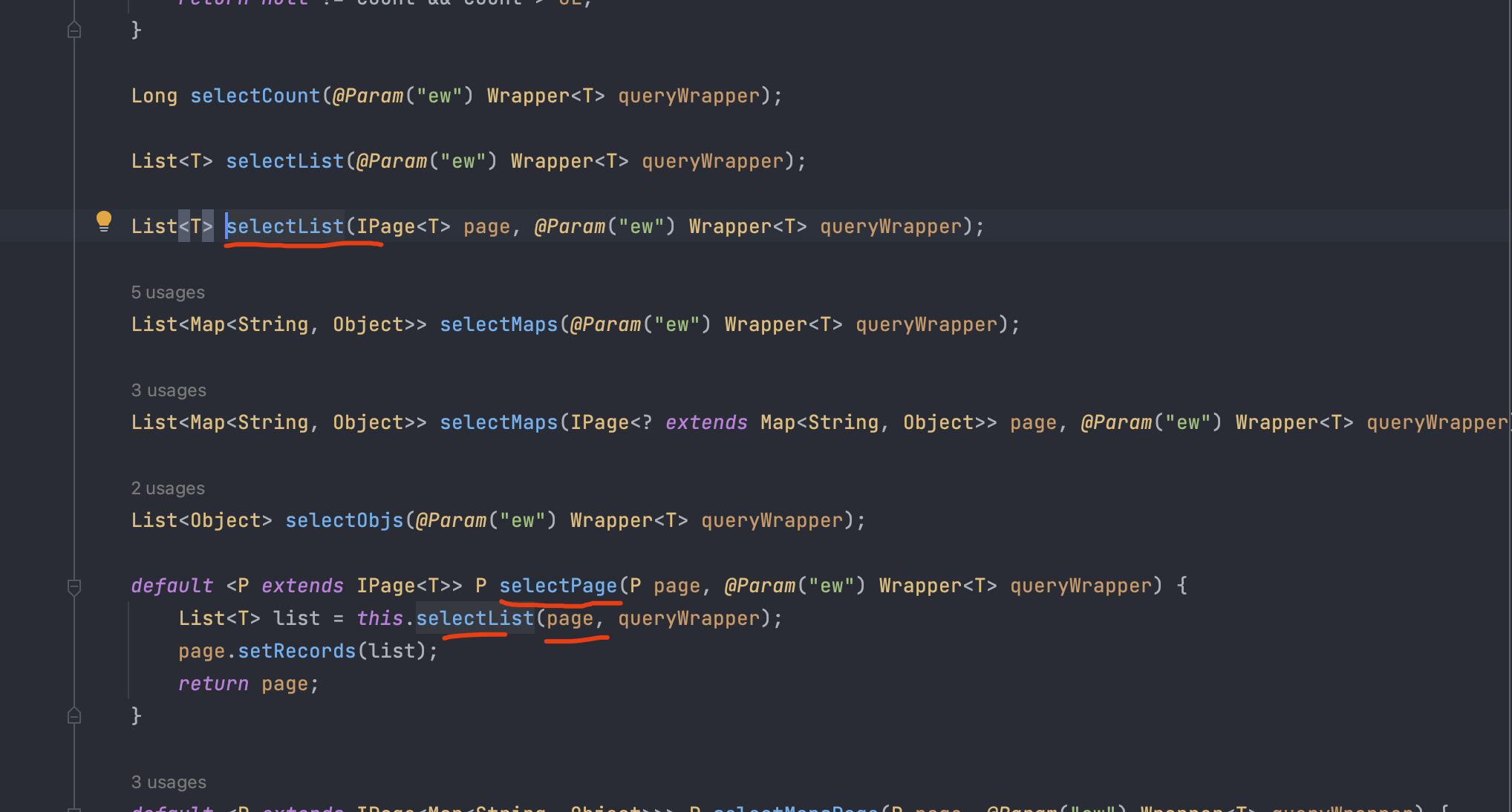Open the bottom '3 usages' hint
This screenshot has height=812, width=1512.
(x=169, y=782)
